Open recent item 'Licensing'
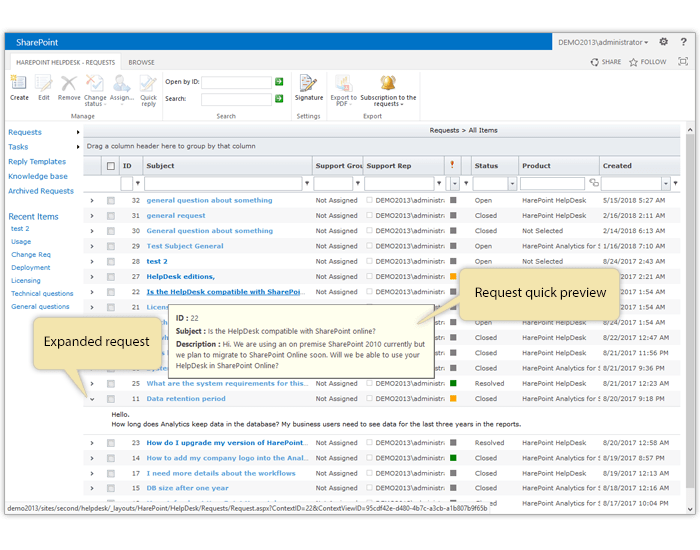This screenshot has height=550, width=700. click(26, 280)
